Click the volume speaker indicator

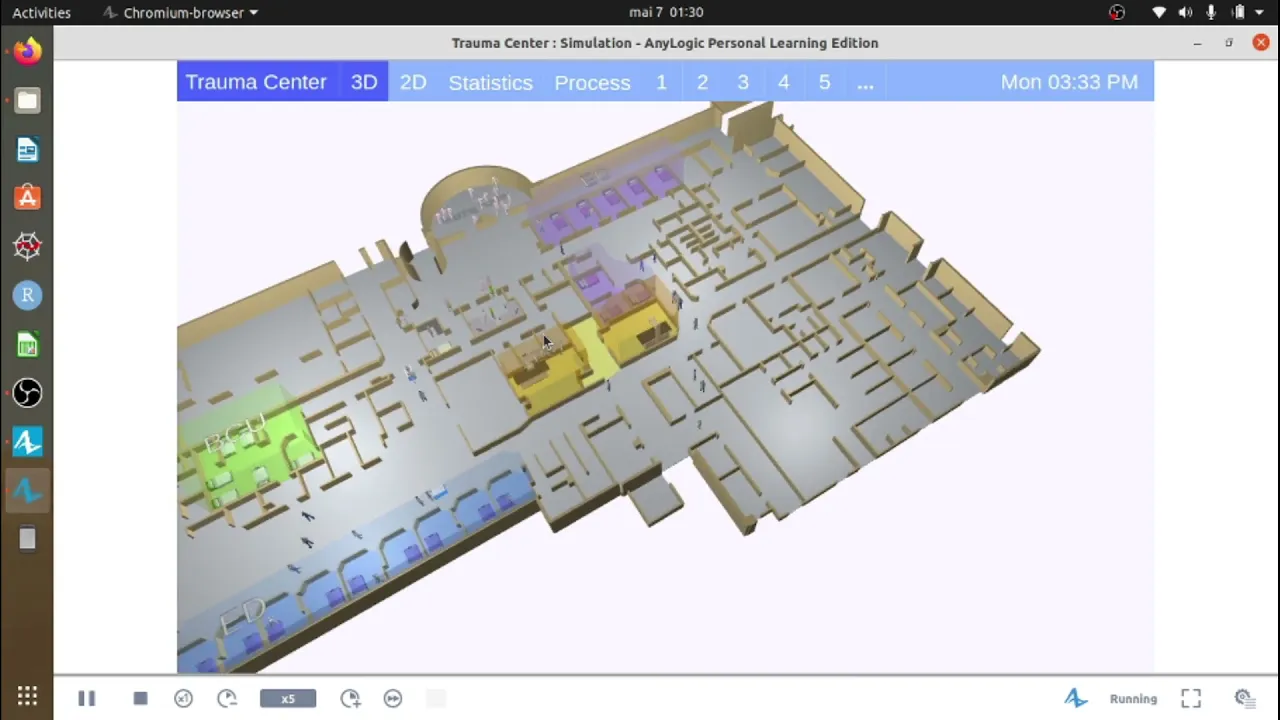pyautogui.click(x=1185, y=12)
